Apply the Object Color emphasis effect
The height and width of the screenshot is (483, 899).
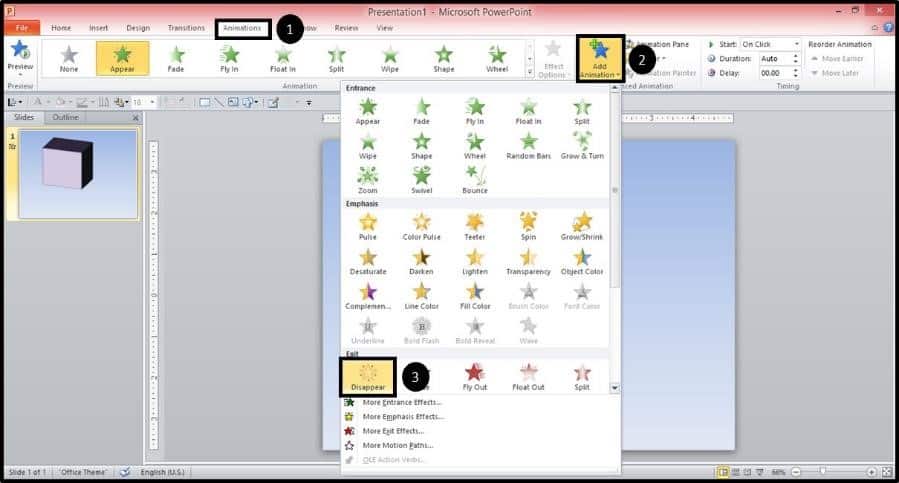point(582,261)
